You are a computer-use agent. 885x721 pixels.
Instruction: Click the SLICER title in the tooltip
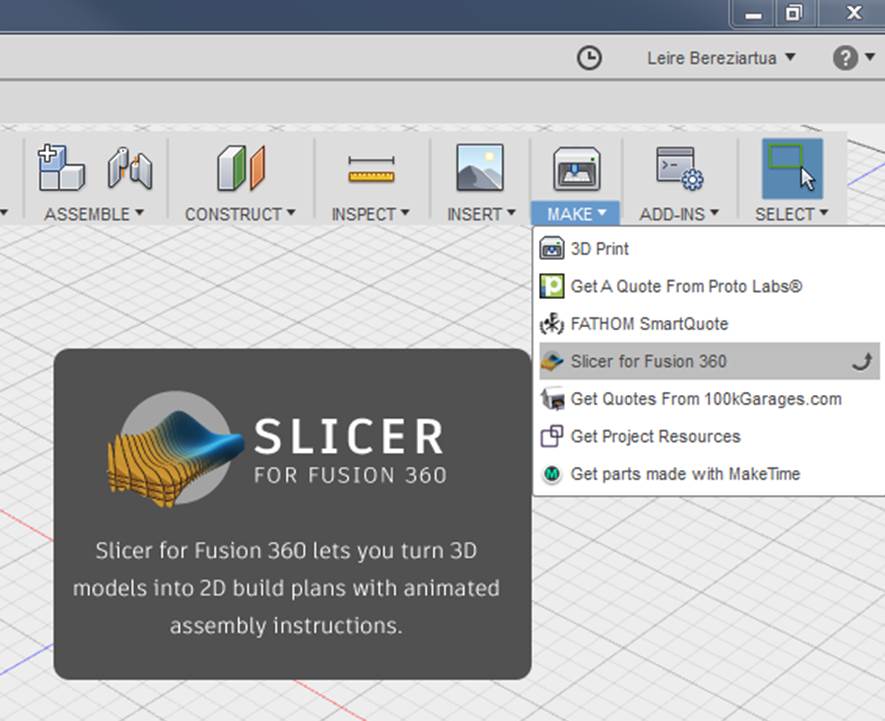(349, 436)
